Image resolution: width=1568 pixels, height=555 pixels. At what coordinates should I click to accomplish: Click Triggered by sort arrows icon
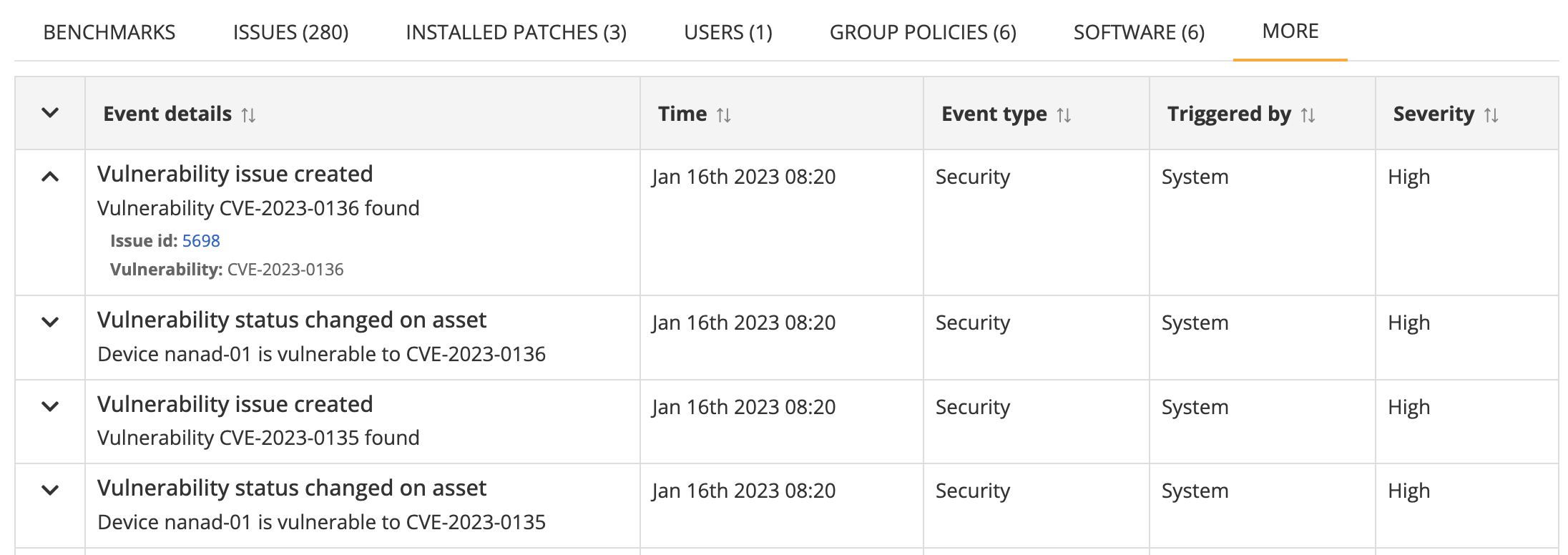tap(1308, 115)
